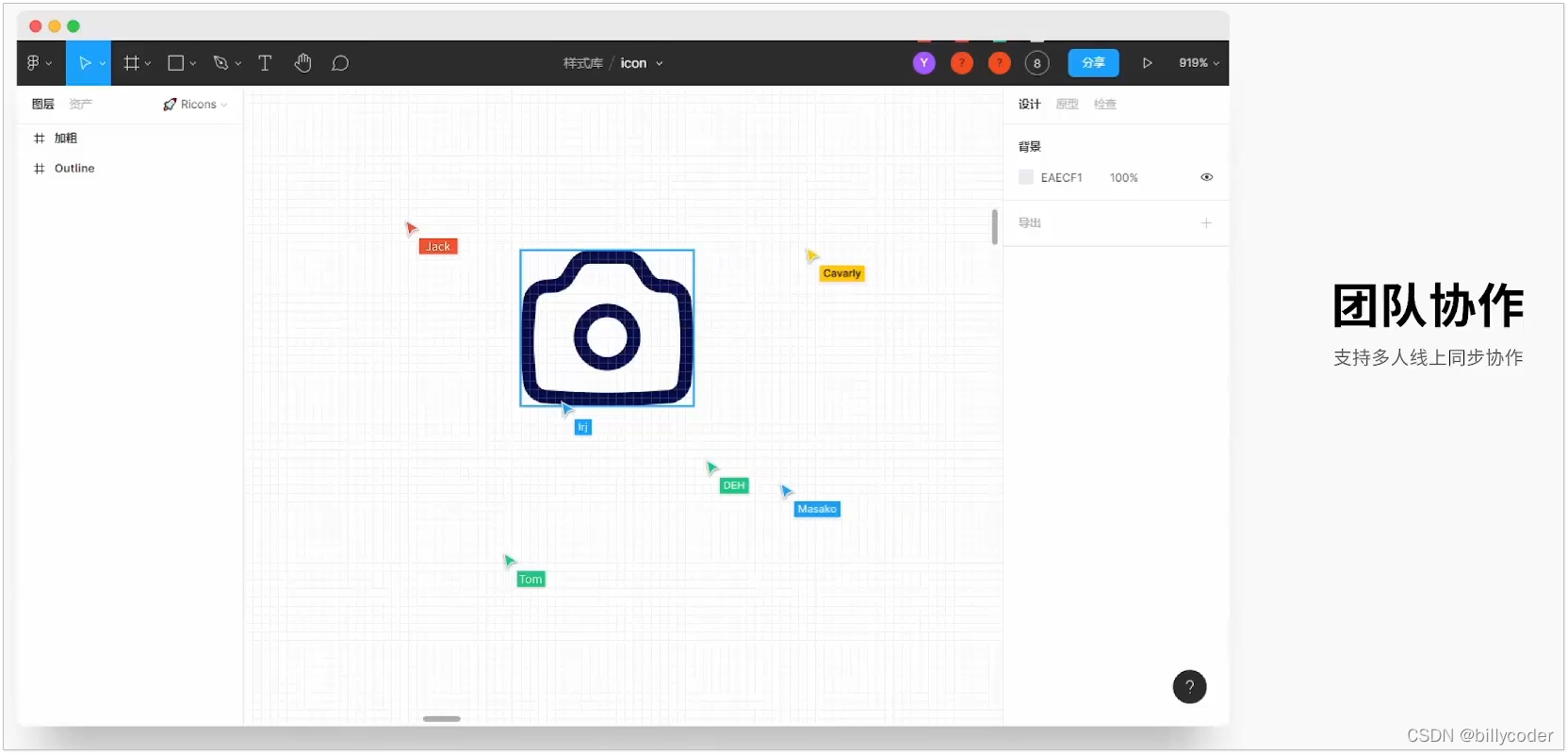Expand the shape tool options arrow
The height and width of the screenshot is (754, 1568).
coord(193,64)
